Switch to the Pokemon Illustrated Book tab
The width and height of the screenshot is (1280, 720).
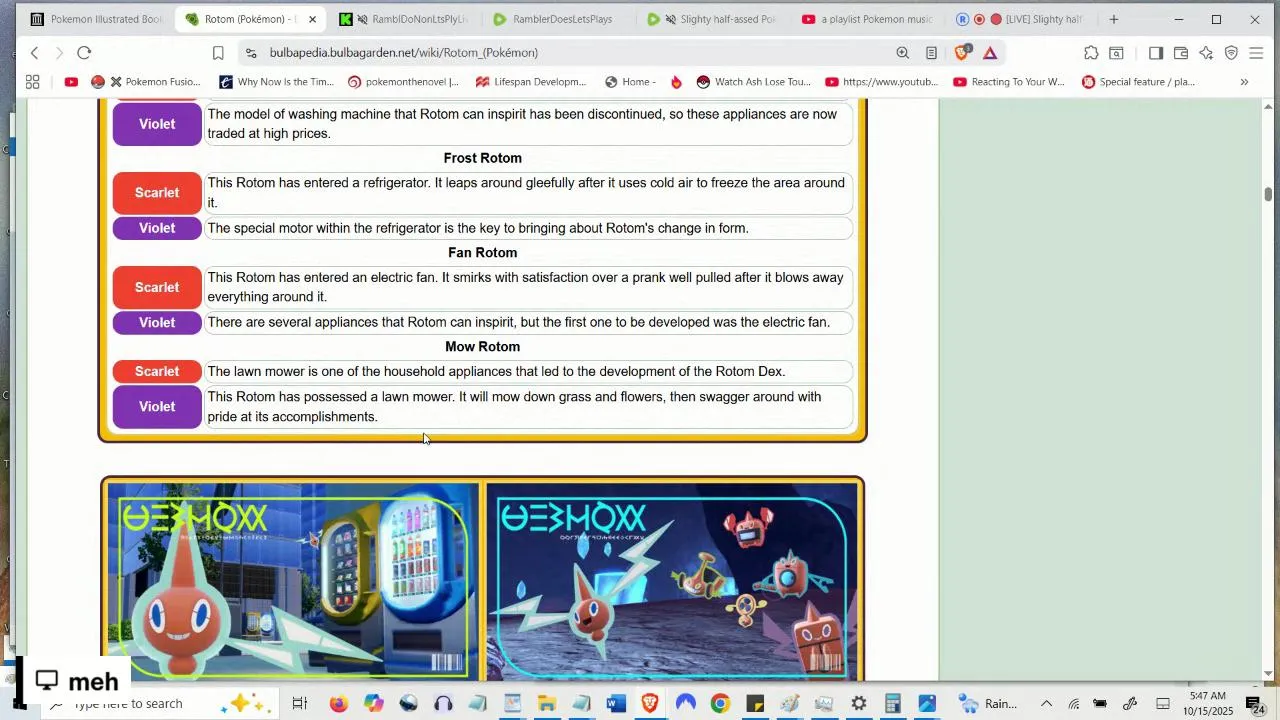tap(95, 19)
